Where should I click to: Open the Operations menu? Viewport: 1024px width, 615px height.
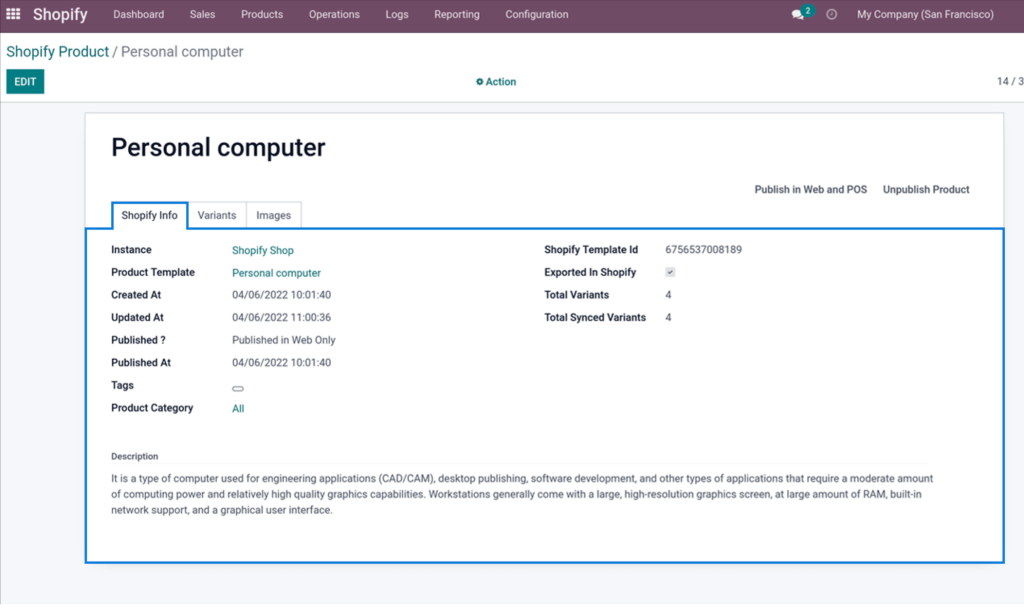click(x=334, y=14)
